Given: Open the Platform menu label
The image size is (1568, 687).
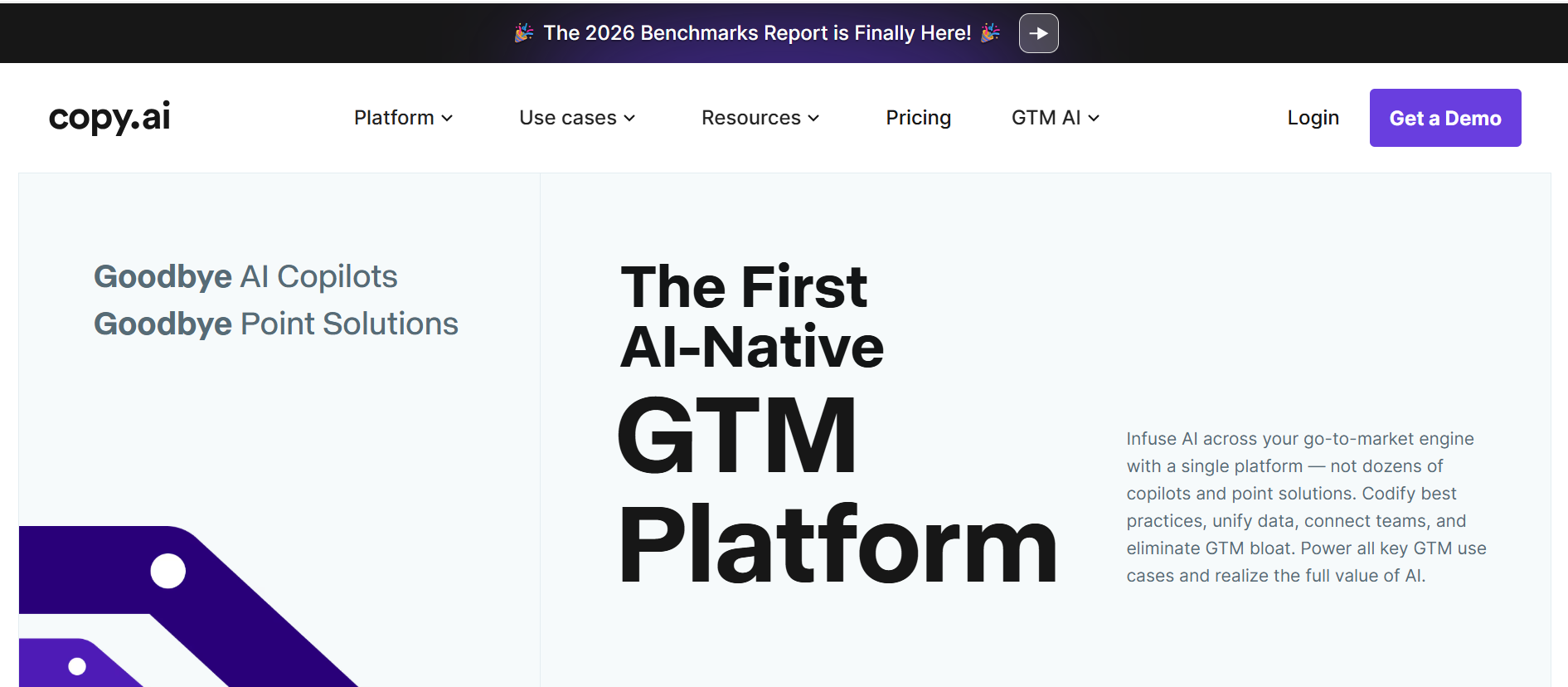Looking at the screenshot, I should pyautogui.click(x=394, y=118).
